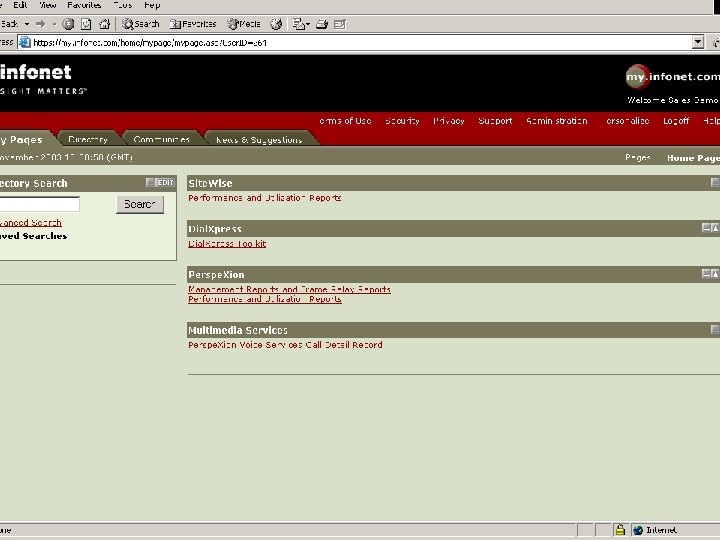Viewport: 720px width, 540px height.
Task: Open the Forward button history dropdown arrow
Action: pyautogui.click(x=54, y=24)
